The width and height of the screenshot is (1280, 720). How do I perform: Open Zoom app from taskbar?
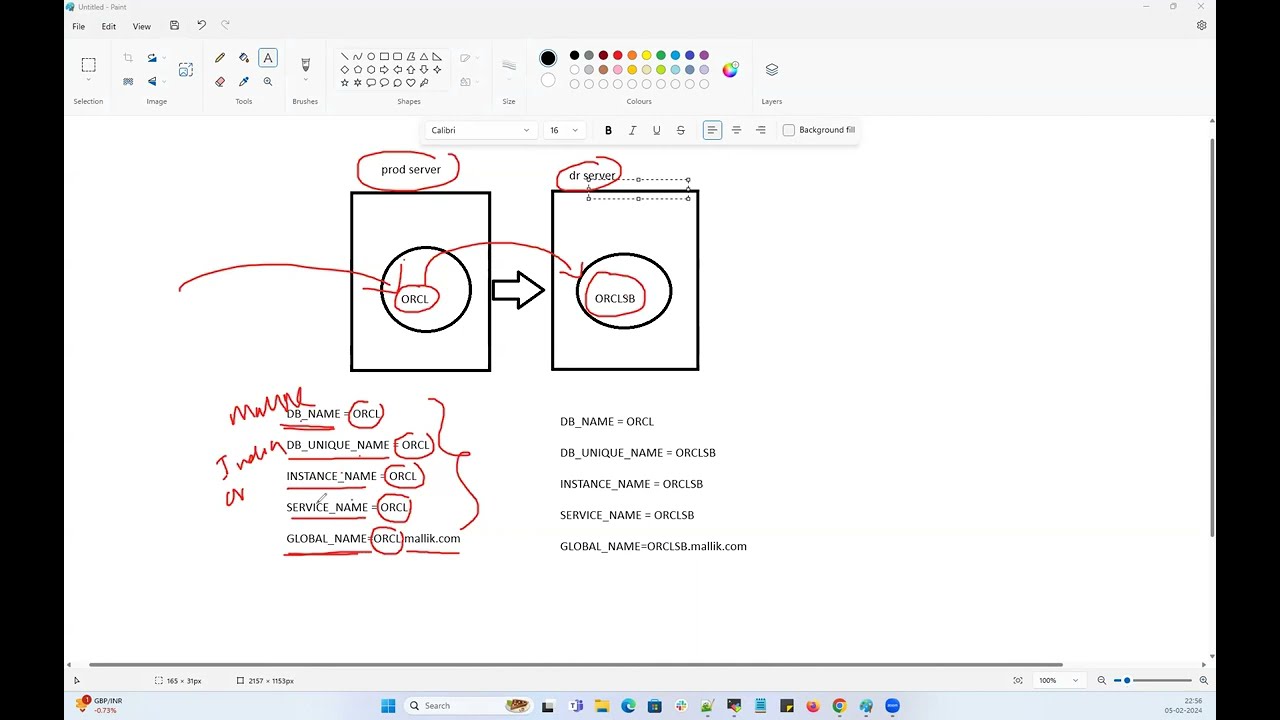892,706
